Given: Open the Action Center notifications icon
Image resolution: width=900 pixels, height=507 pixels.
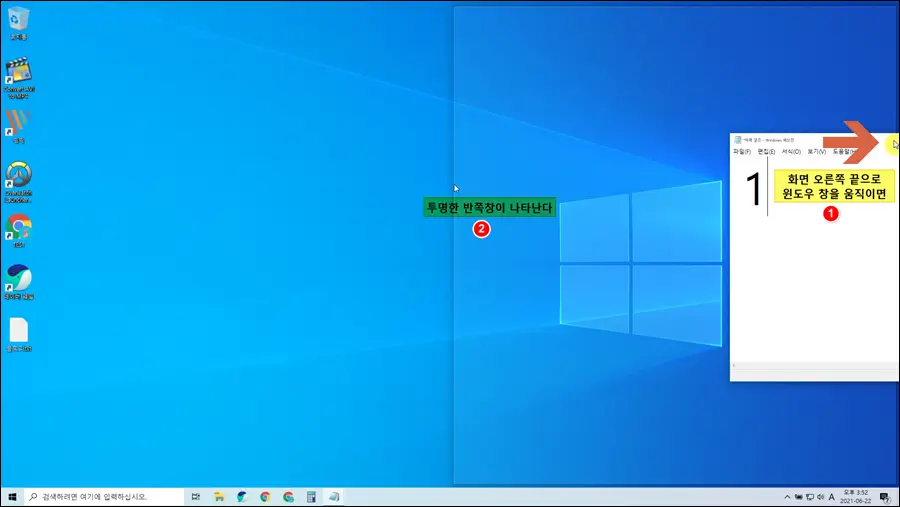Looking at the screenshot, I should click(x=885, y=497).
